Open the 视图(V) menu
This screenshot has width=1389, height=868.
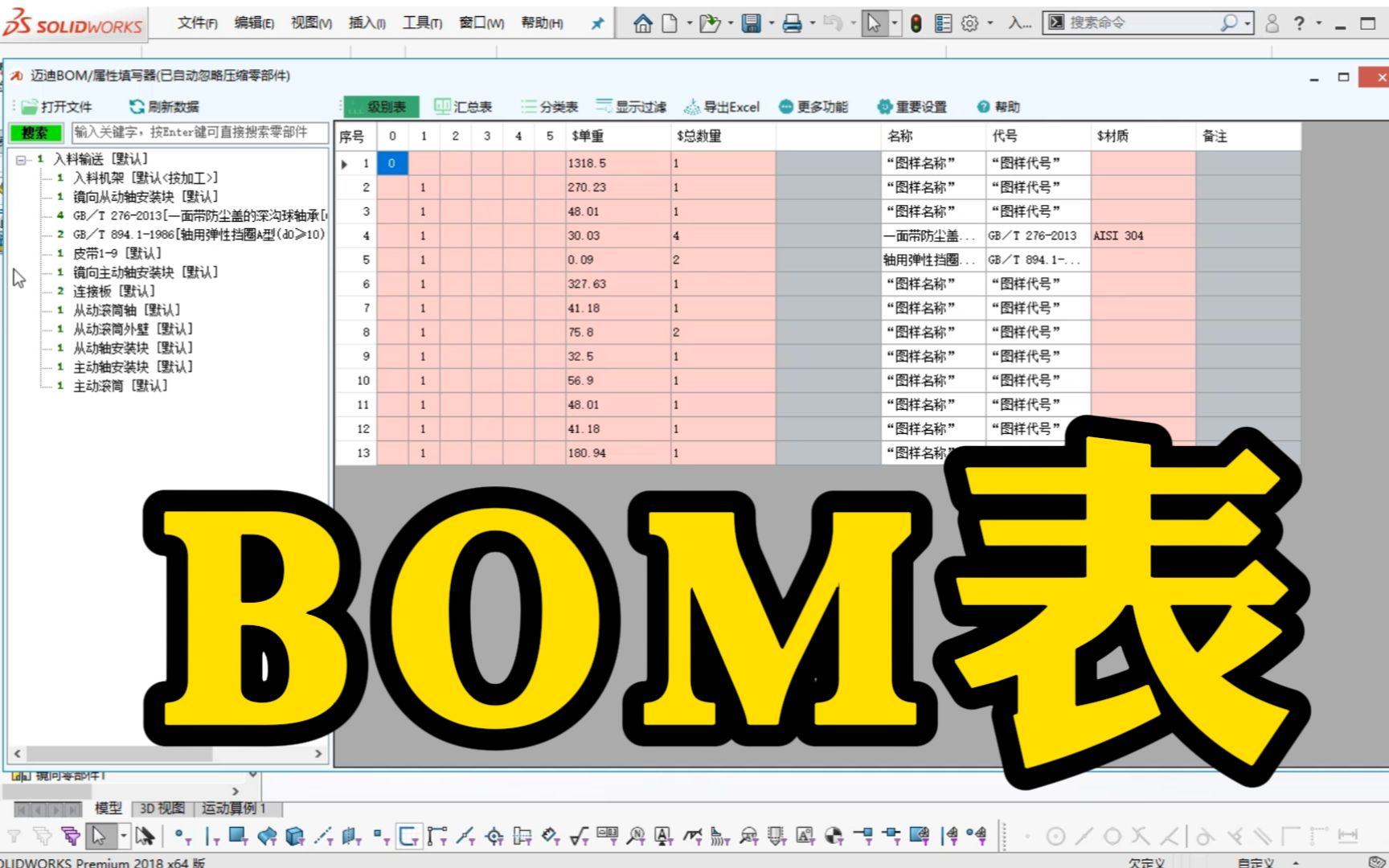(x=311, y=23)
